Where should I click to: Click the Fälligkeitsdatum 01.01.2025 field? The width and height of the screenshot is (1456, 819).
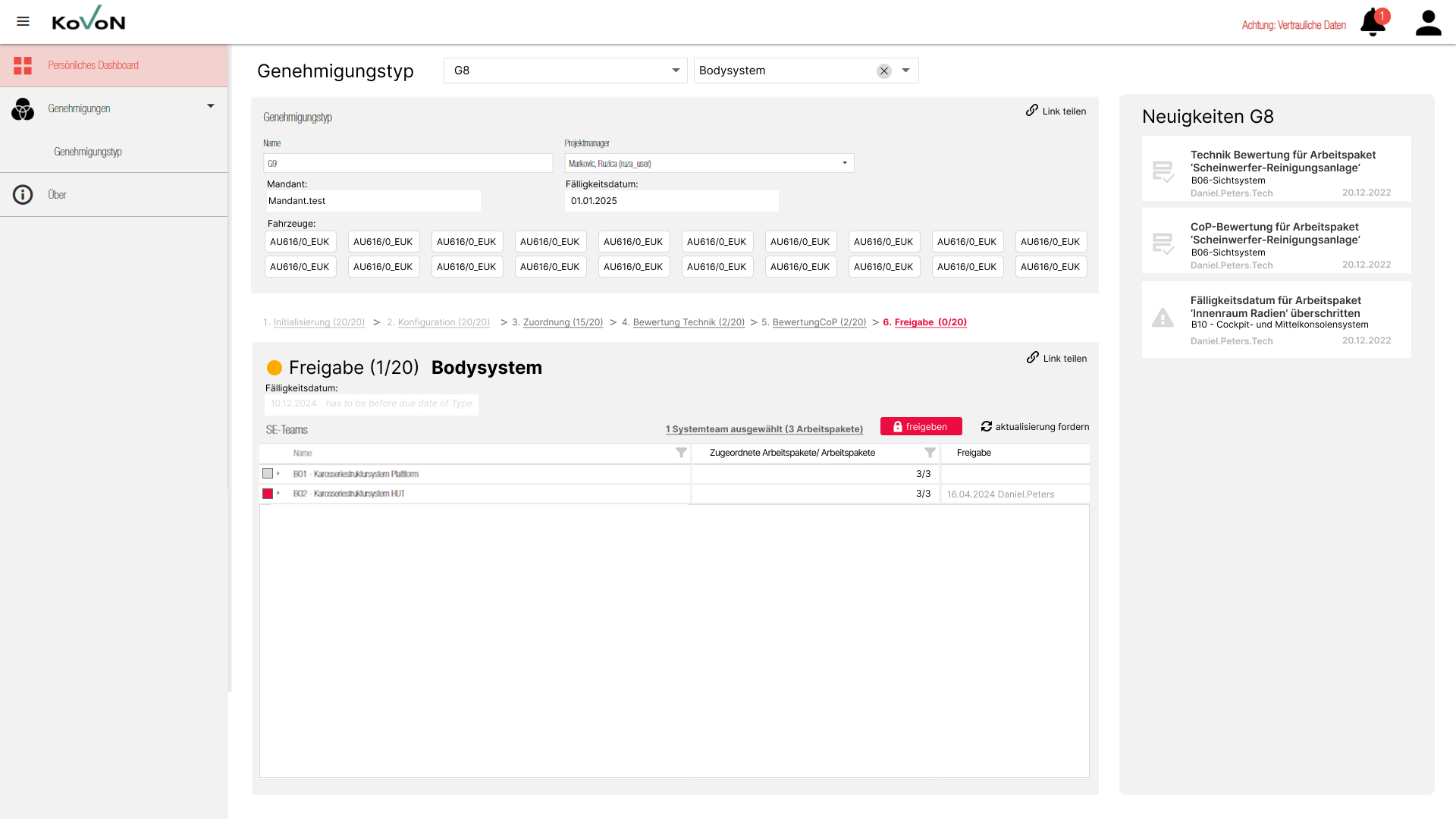point(671,201)
